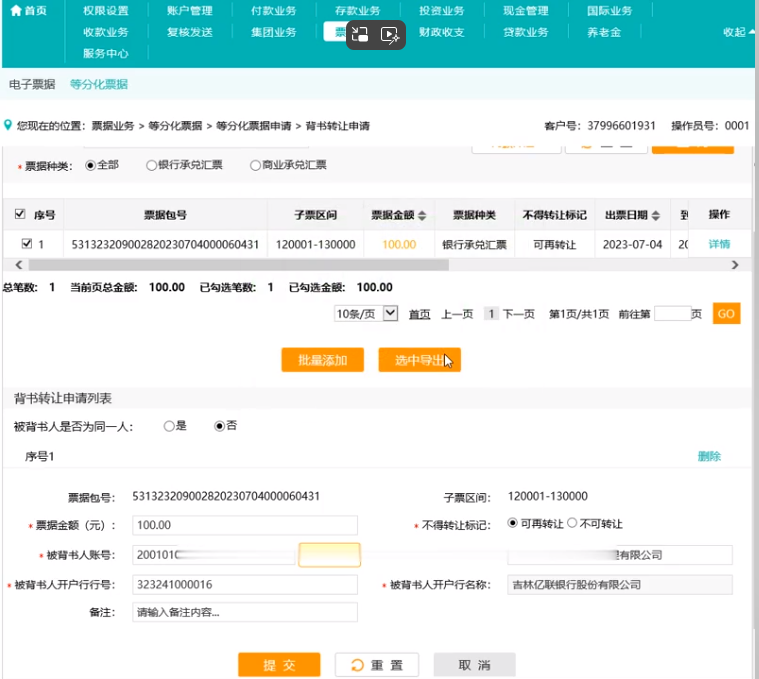Image resolution: width=759 pixels, height=679 pixels.
Task: Click the 票据金额 column sort arrows
Action: pos(422,216)
